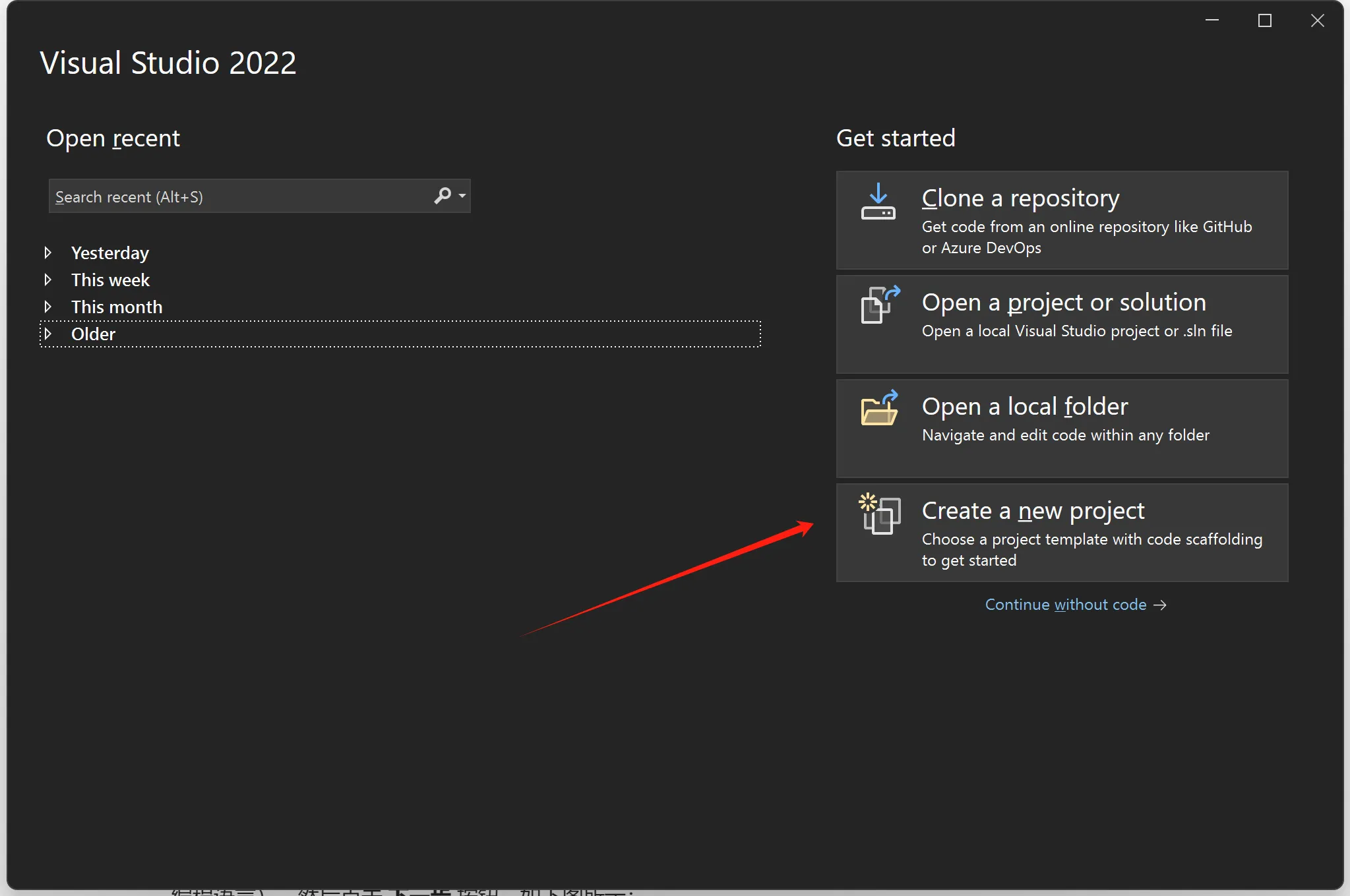Expand the This week group
Viewport: 1350px width, 896px height.
[47, 280]
